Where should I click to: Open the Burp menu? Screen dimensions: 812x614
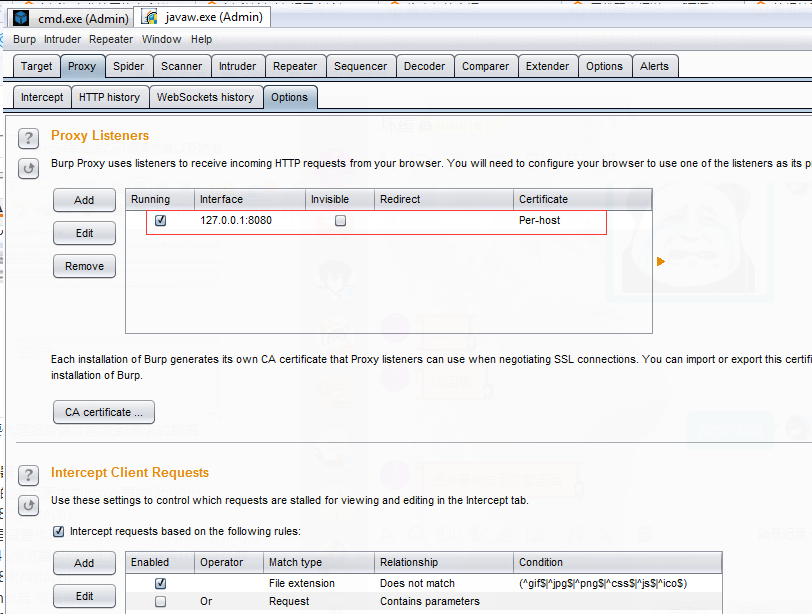24,39
